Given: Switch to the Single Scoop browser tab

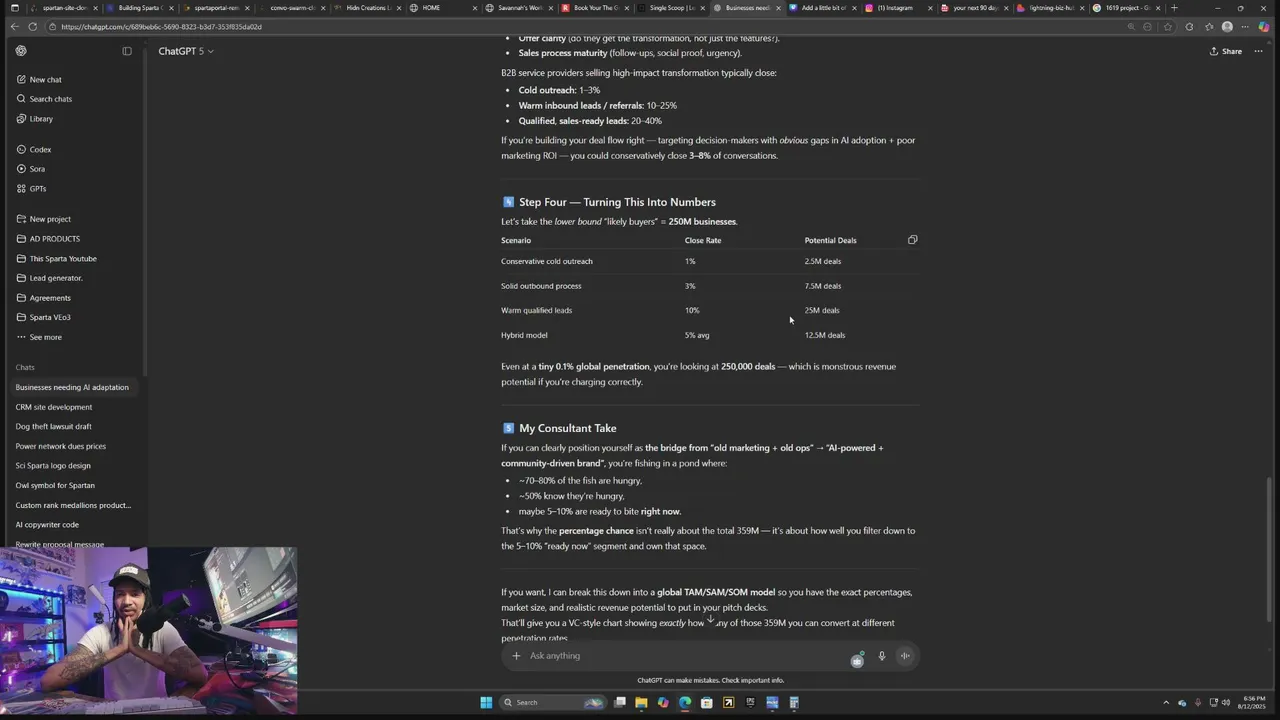Looking at the screenshot, I should [x=671, y=8].
